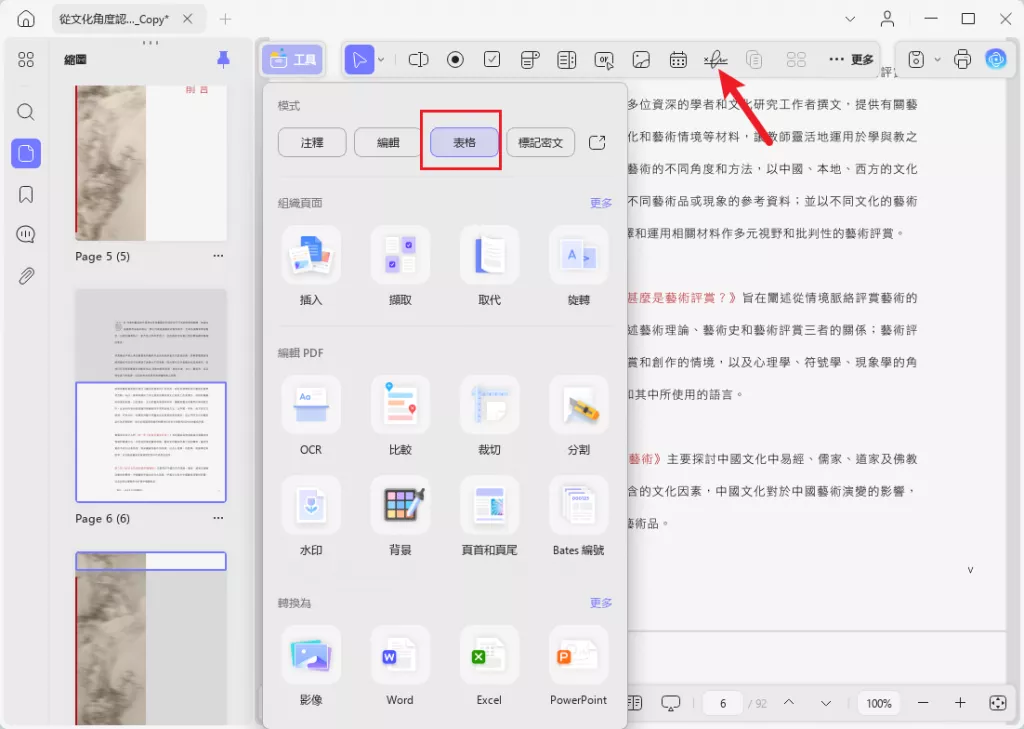Toggle fit page view icon
Viewport: 1024px width, 729px height.
click(x=998, y=703)
